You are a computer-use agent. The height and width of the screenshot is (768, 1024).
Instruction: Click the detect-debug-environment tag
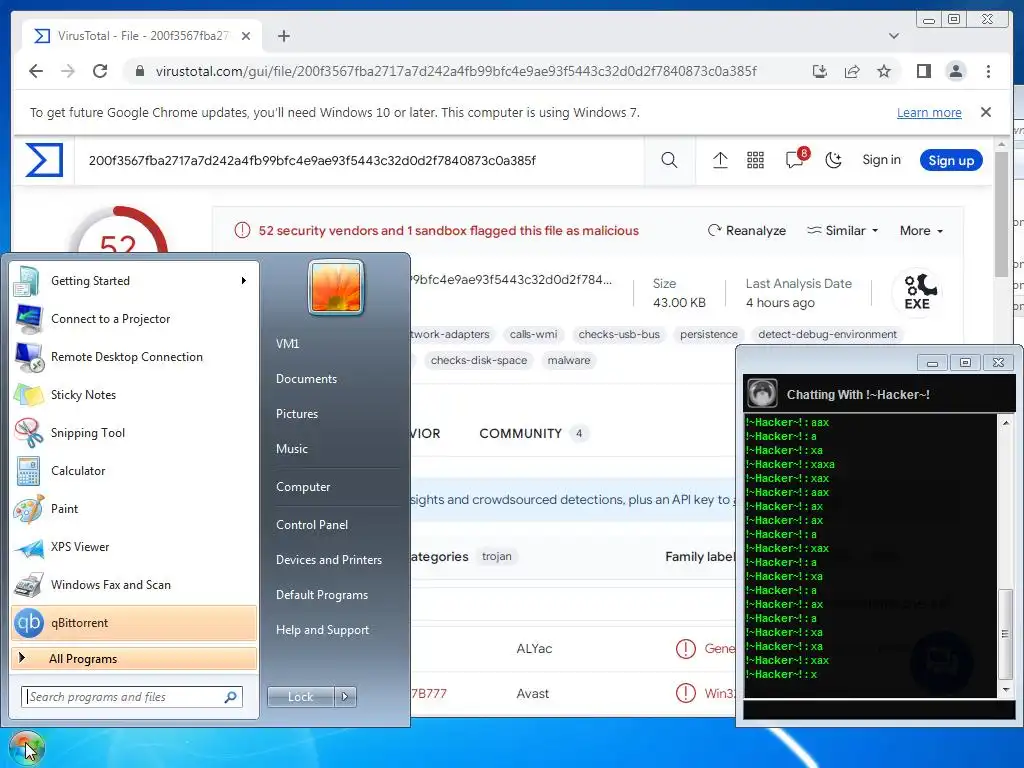[x=827, y=334]
